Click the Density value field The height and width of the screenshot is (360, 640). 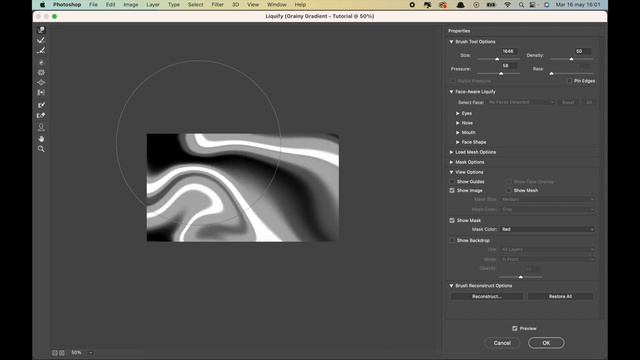coord(582,51)
